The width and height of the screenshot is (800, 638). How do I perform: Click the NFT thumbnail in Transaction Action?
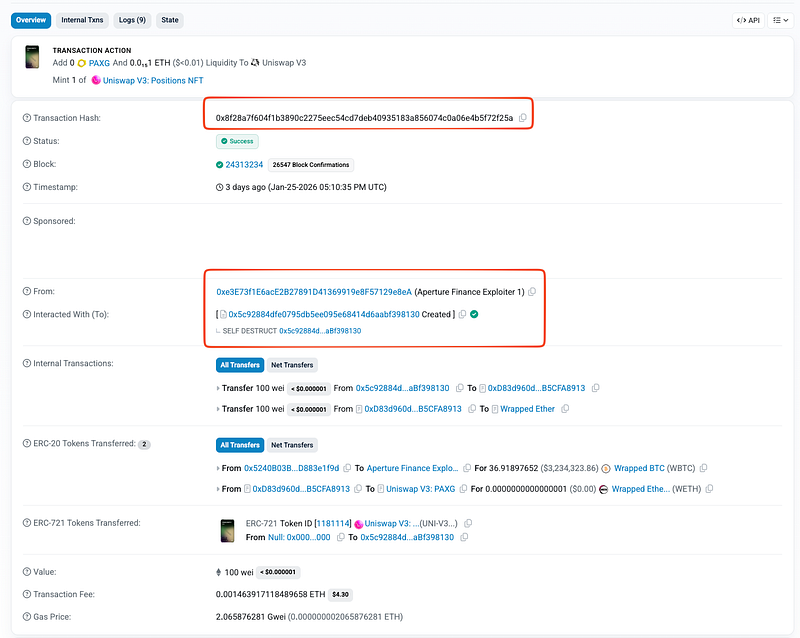coord(32,57)
